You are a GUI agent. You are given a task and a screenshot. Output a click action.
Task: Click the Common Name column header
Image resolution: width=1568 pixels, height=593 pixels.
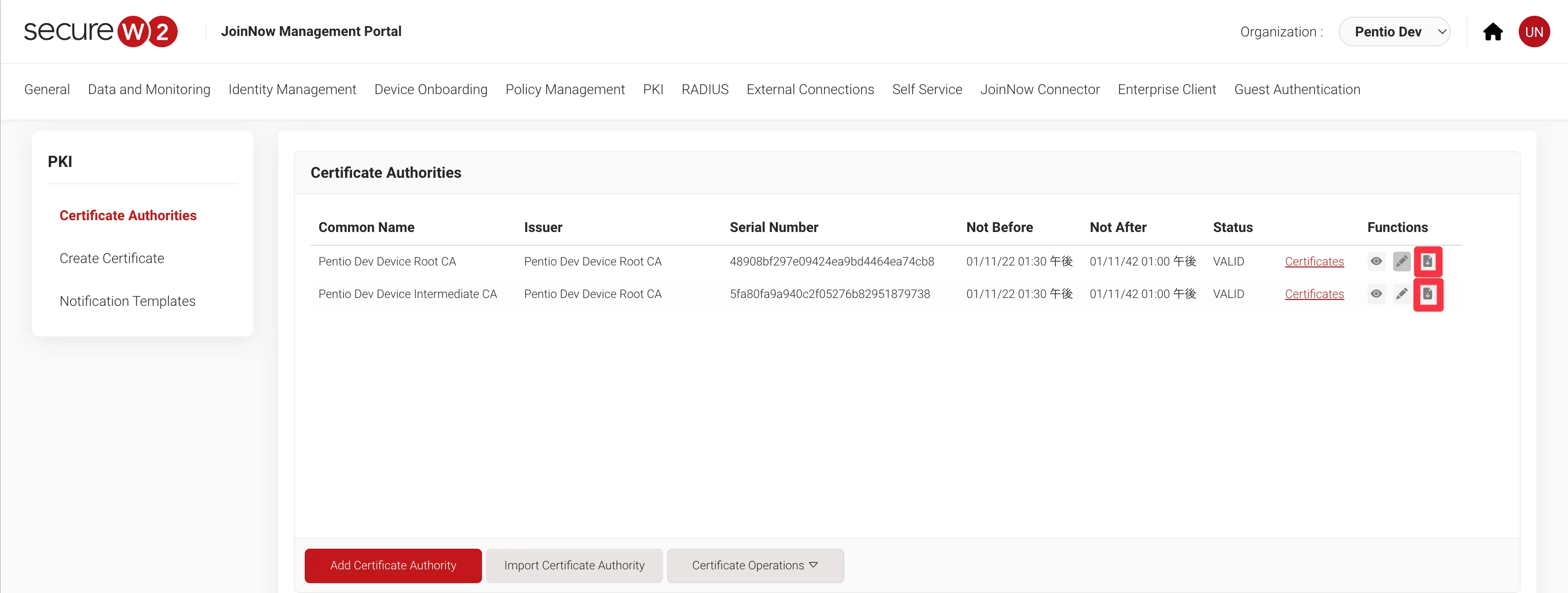click(x=366, y=227)
